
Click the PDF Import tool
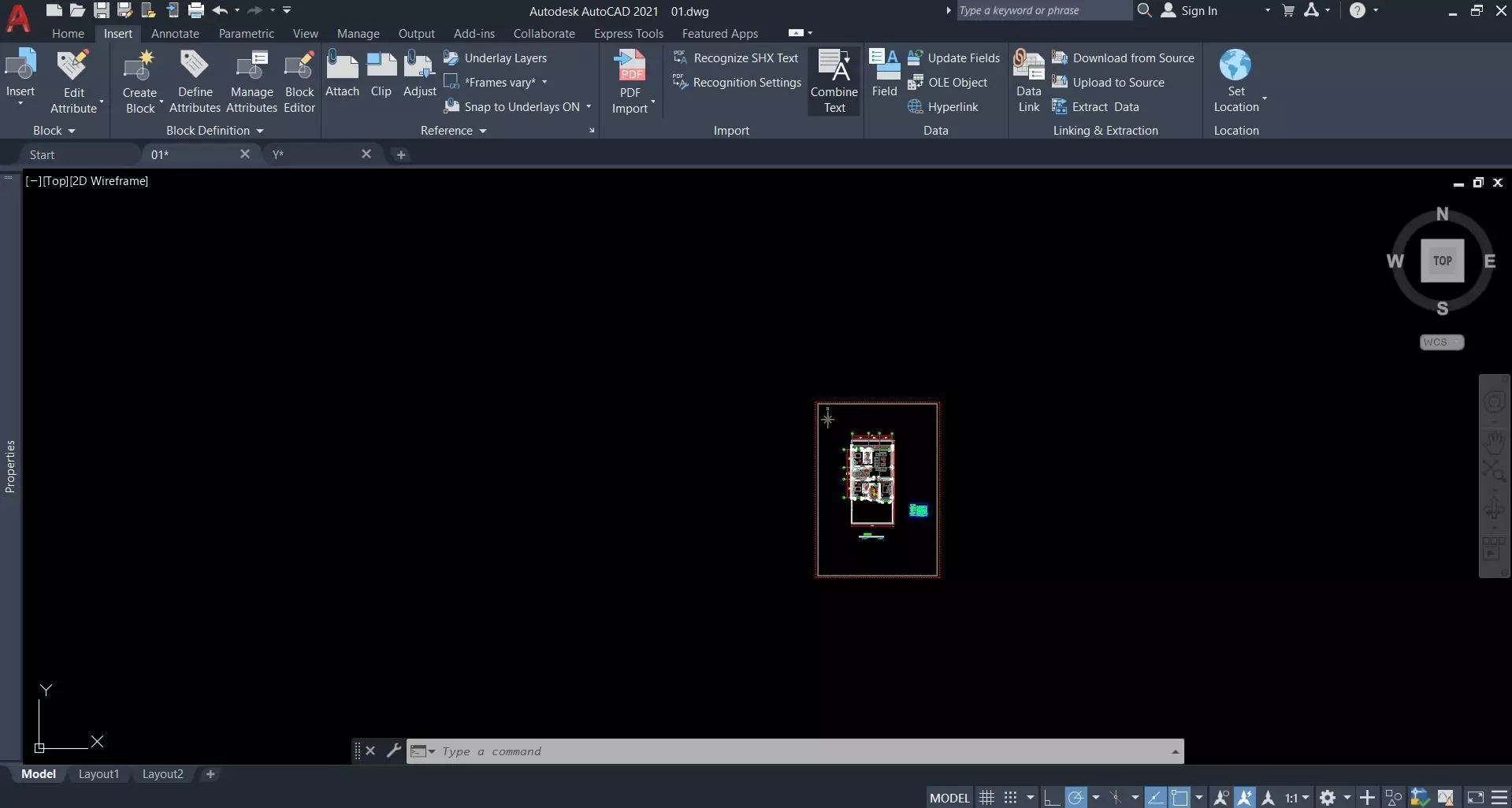tap(630, 81)
